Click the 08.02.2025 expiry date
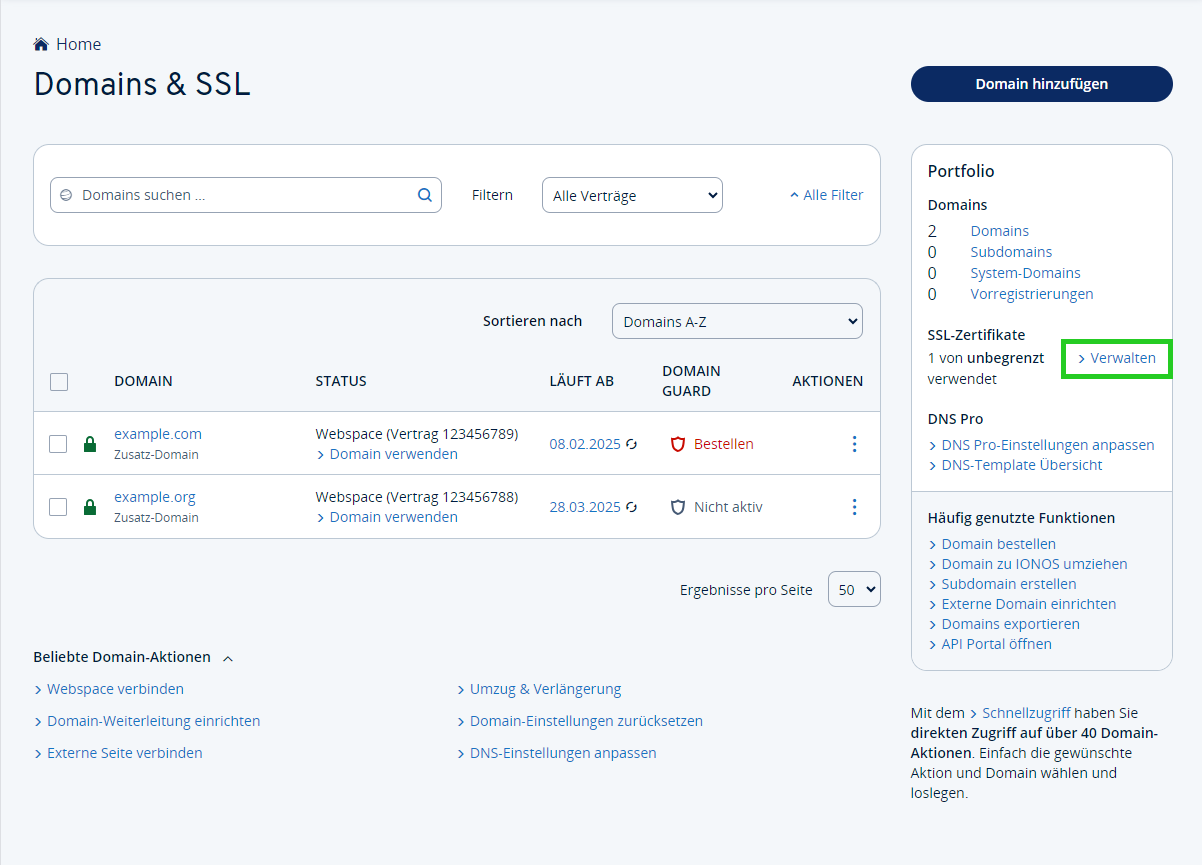 585,444
